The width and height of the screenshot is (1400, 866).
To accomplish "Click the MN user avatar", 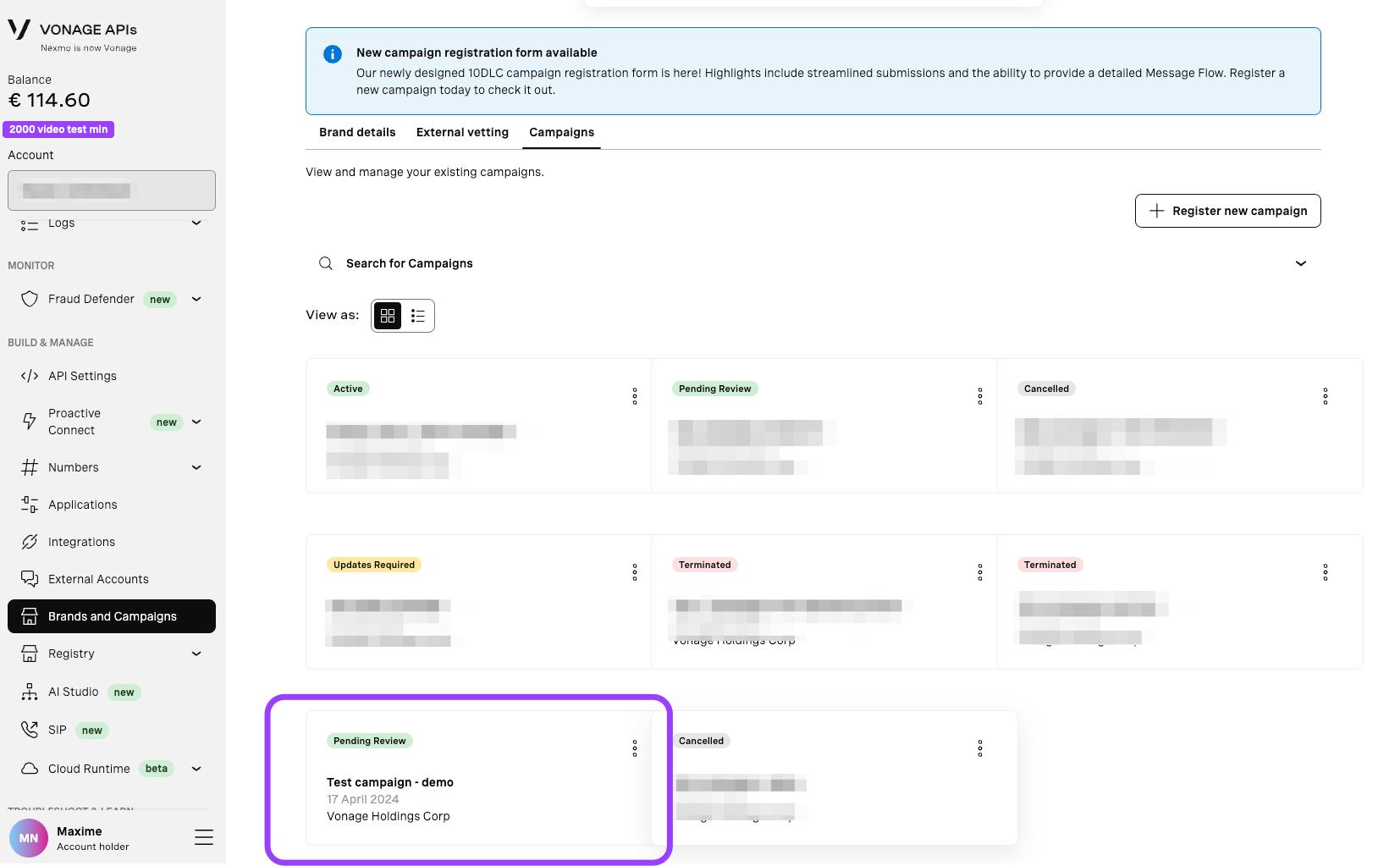I will [29, 838].
